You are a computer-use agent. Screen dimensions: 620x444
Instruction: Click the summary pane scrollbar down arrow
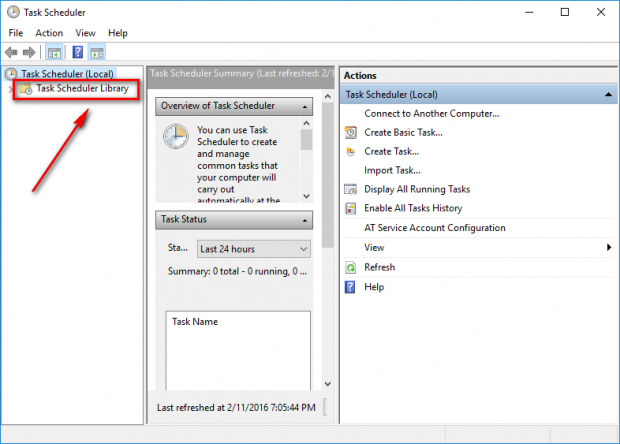(x=327, y=384)
